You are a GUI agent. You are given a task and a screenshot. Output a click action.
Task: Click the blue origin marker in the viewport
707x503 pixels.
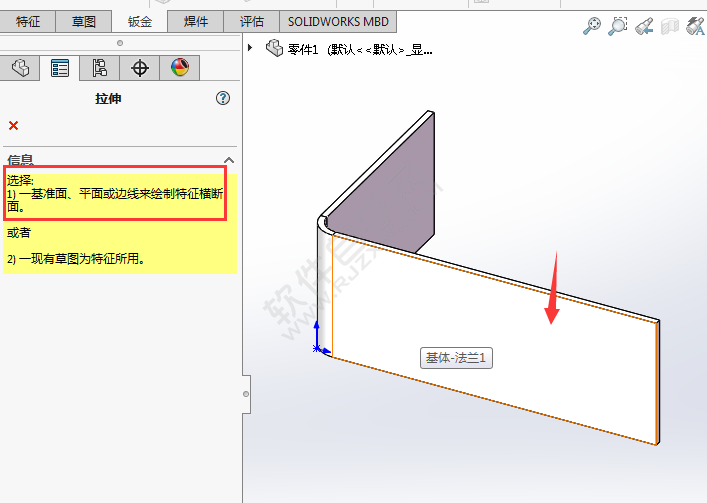pos(317,348)
